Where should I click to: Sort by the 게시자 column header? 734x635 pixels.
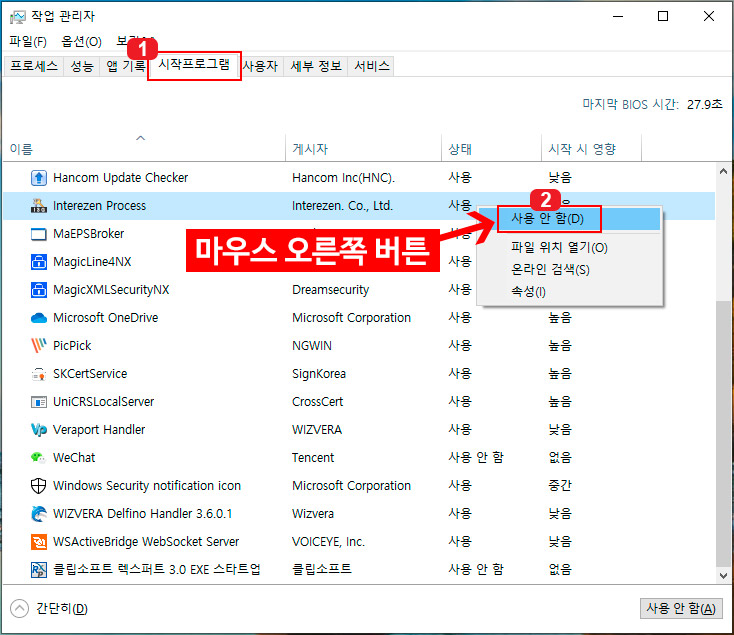363,148
